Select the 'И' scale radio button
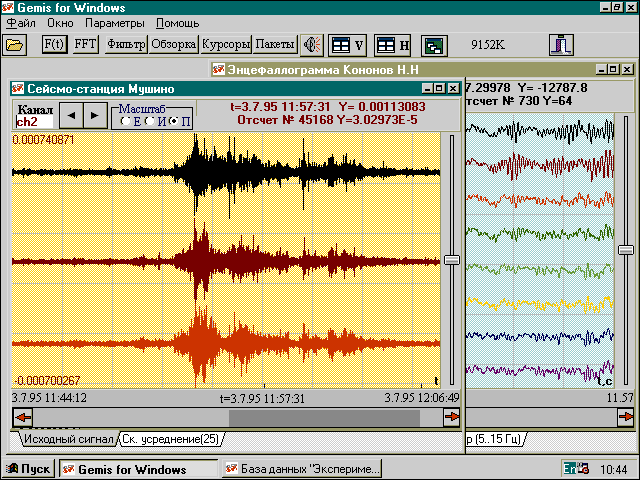Viewport: 640px width, 480px height. point(150,121)
